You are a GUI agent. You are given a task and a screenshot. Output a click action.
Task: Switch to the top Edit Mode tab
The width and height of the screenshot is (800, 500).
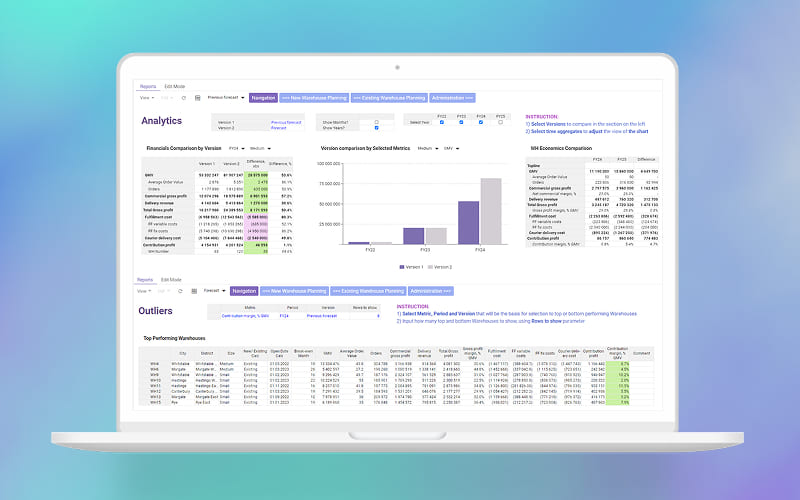[x=173, y=87]
